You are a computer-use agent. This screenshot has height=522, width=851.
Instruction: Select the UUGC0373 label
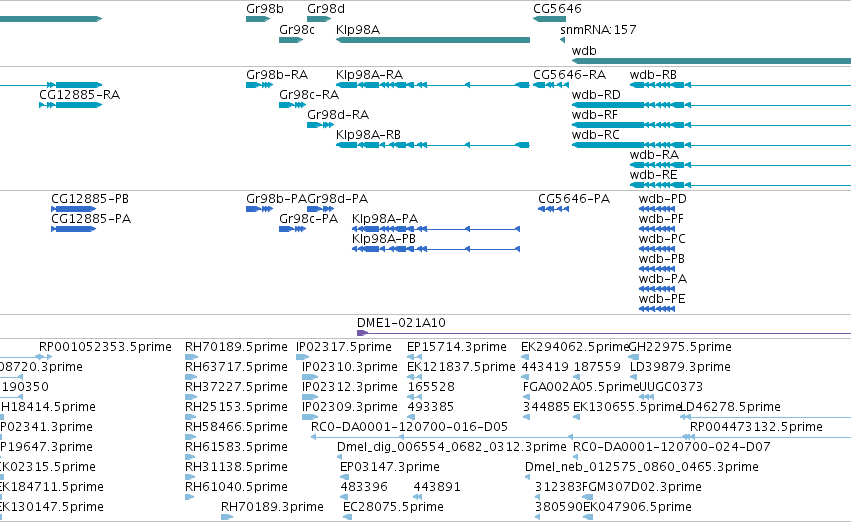click(671, 387)
